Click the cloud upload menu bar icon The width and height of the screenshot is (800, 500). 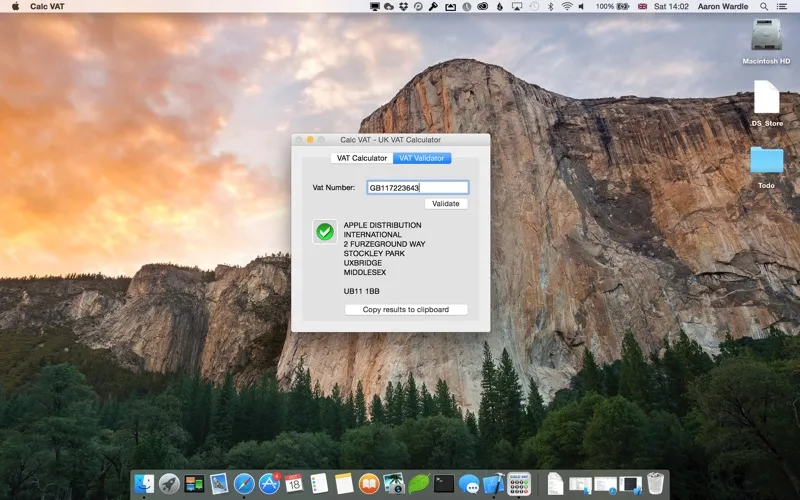tap(389, 7)
